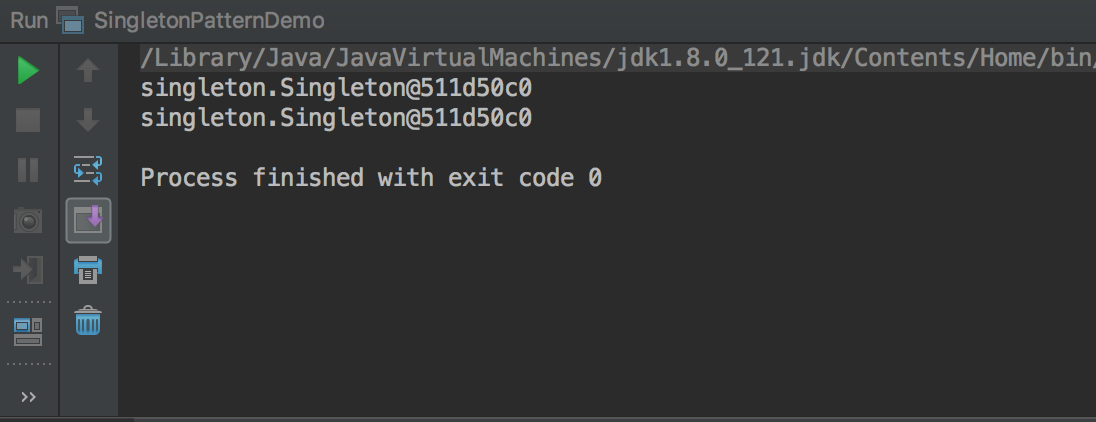Pause the console output

point(28,170)
